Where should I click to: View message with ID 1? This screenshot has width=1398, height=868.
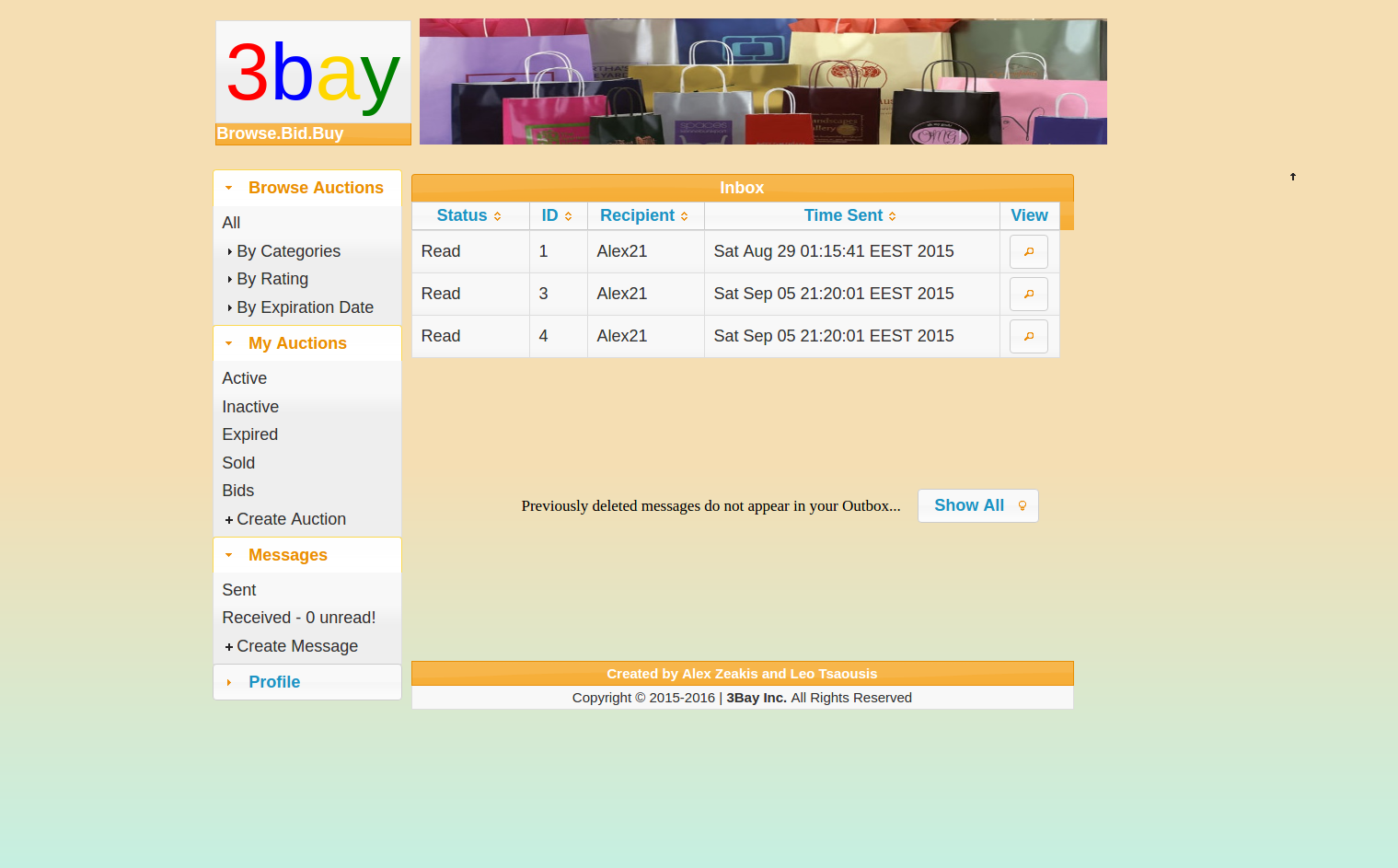pos(1028,251)
